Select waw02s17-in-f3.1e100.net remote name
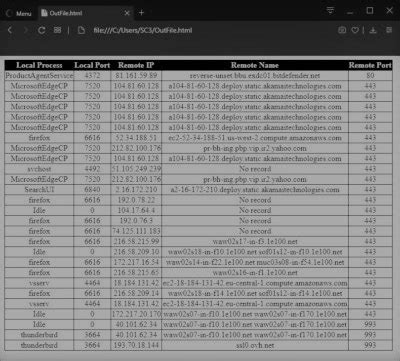Screen dimensions: 400x361 coord(255,241)
